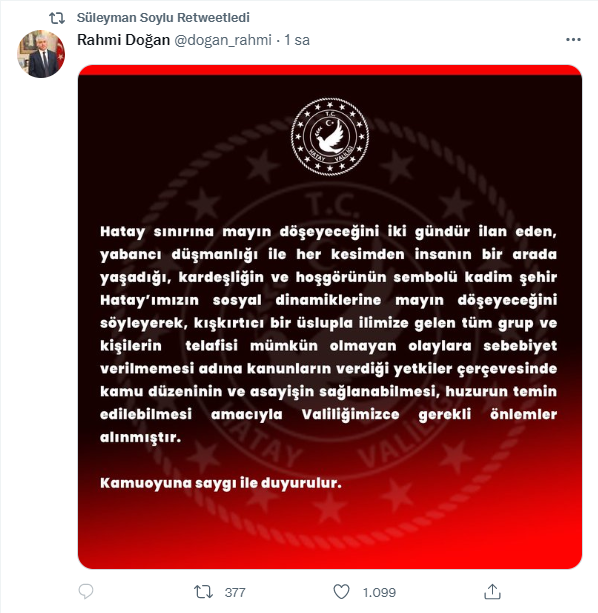This screenshot has width=598, height=613.
Task: View the 377 retweet count
Action: click(x=235, y=592)
